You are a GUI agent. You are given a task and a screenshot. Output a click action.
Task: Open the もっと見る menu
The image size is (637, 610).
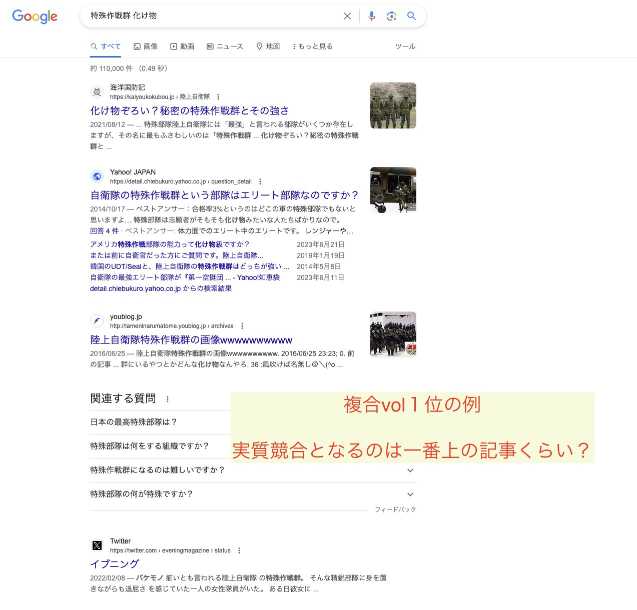click(312, 46)
